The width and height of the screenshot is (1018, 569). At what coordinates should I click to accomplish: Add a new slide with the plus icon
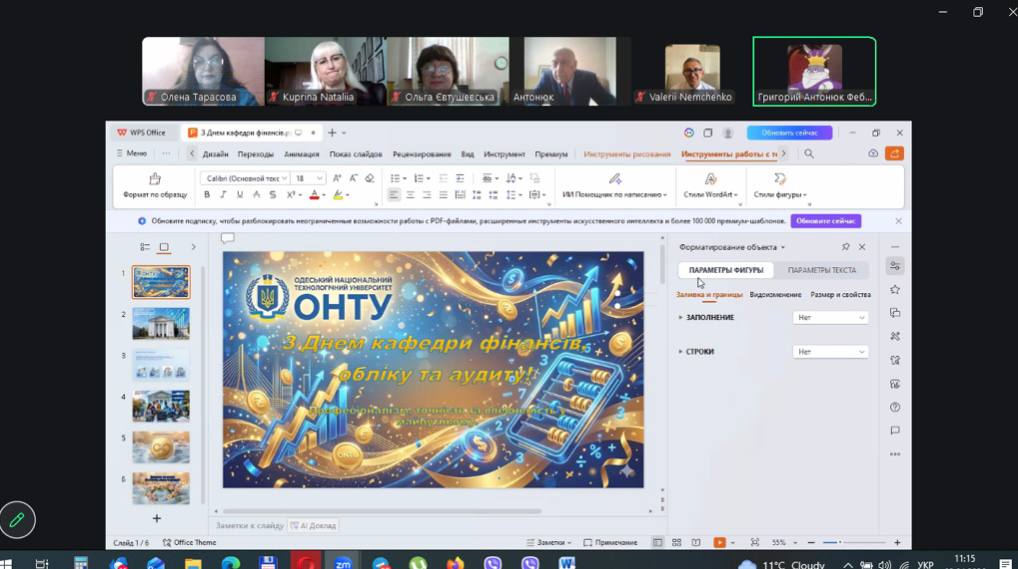pos(157,518)
